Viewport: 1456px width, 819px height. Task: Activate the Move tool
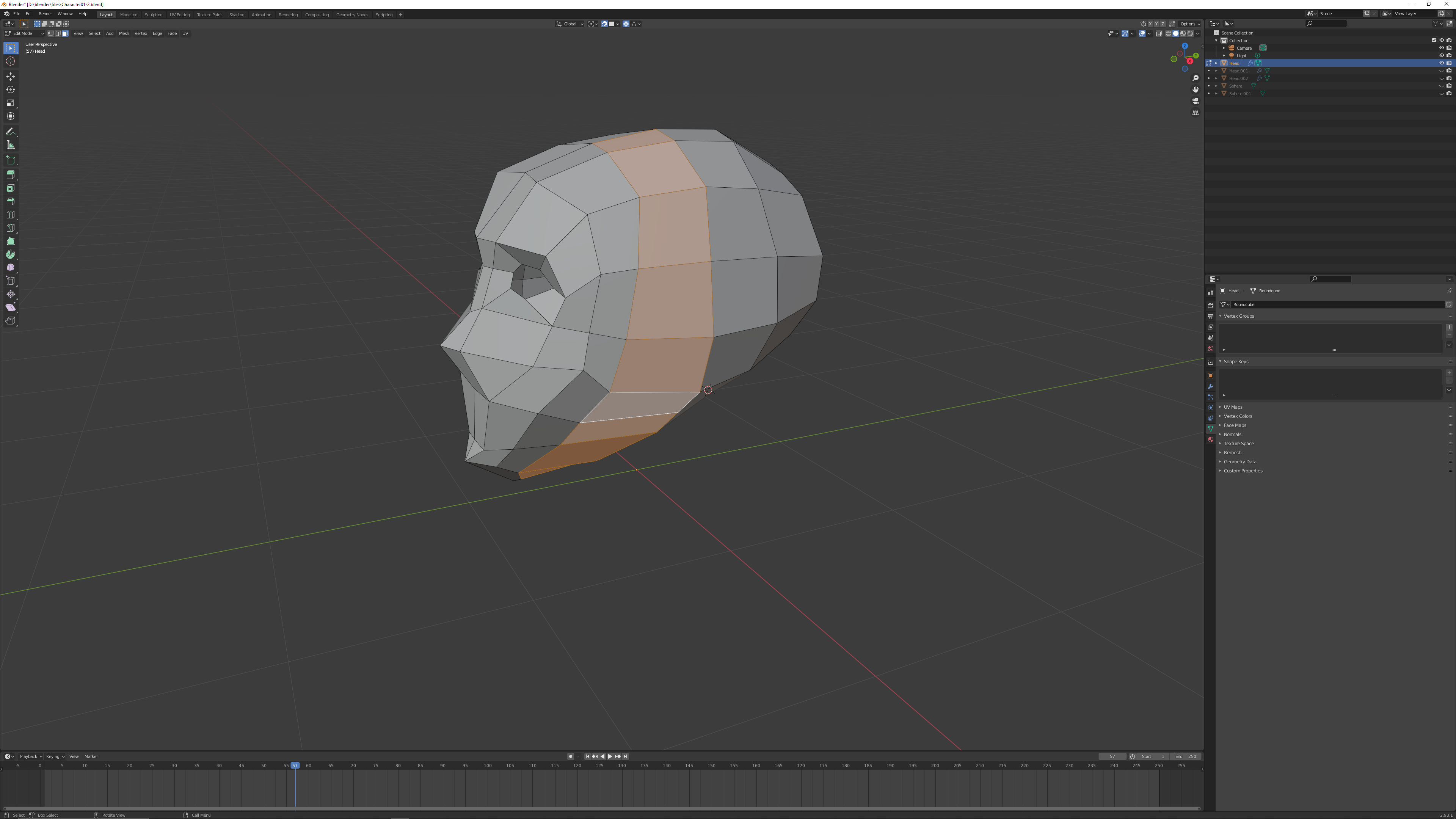[10, 76]
